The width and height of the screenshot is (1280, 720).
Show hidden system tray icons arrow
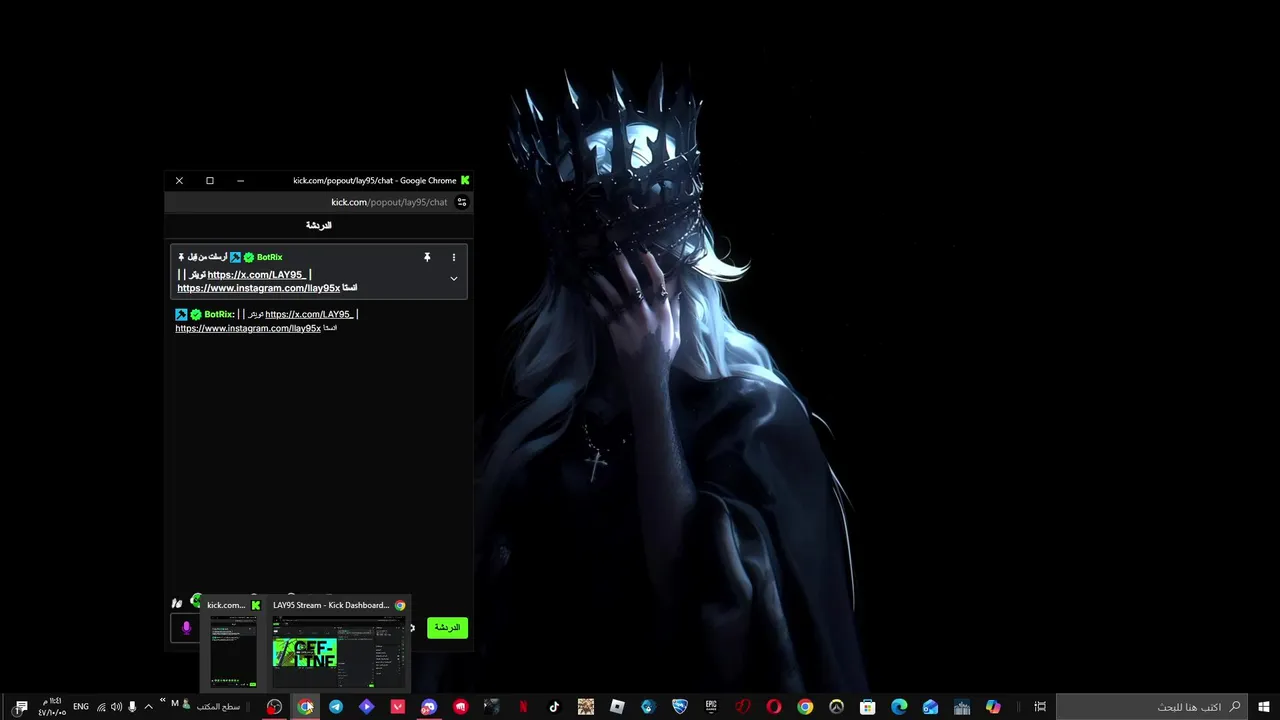pyautogui.click(x=149, y=707)
